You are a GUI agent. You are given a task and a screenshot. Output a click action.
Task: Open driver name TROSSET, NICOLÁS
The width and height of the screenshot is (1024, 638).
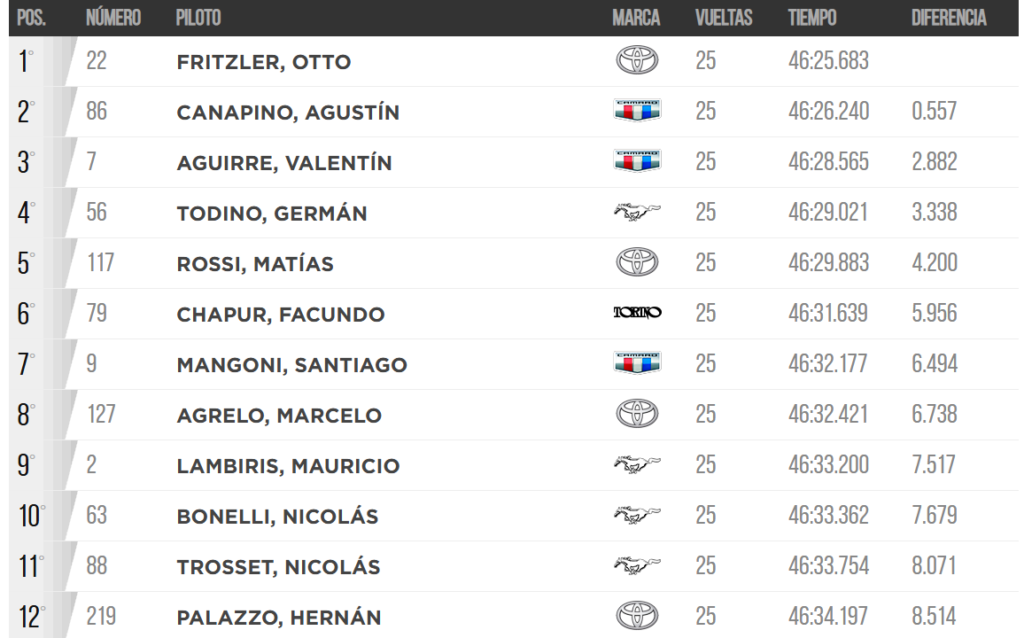point(278,567)
